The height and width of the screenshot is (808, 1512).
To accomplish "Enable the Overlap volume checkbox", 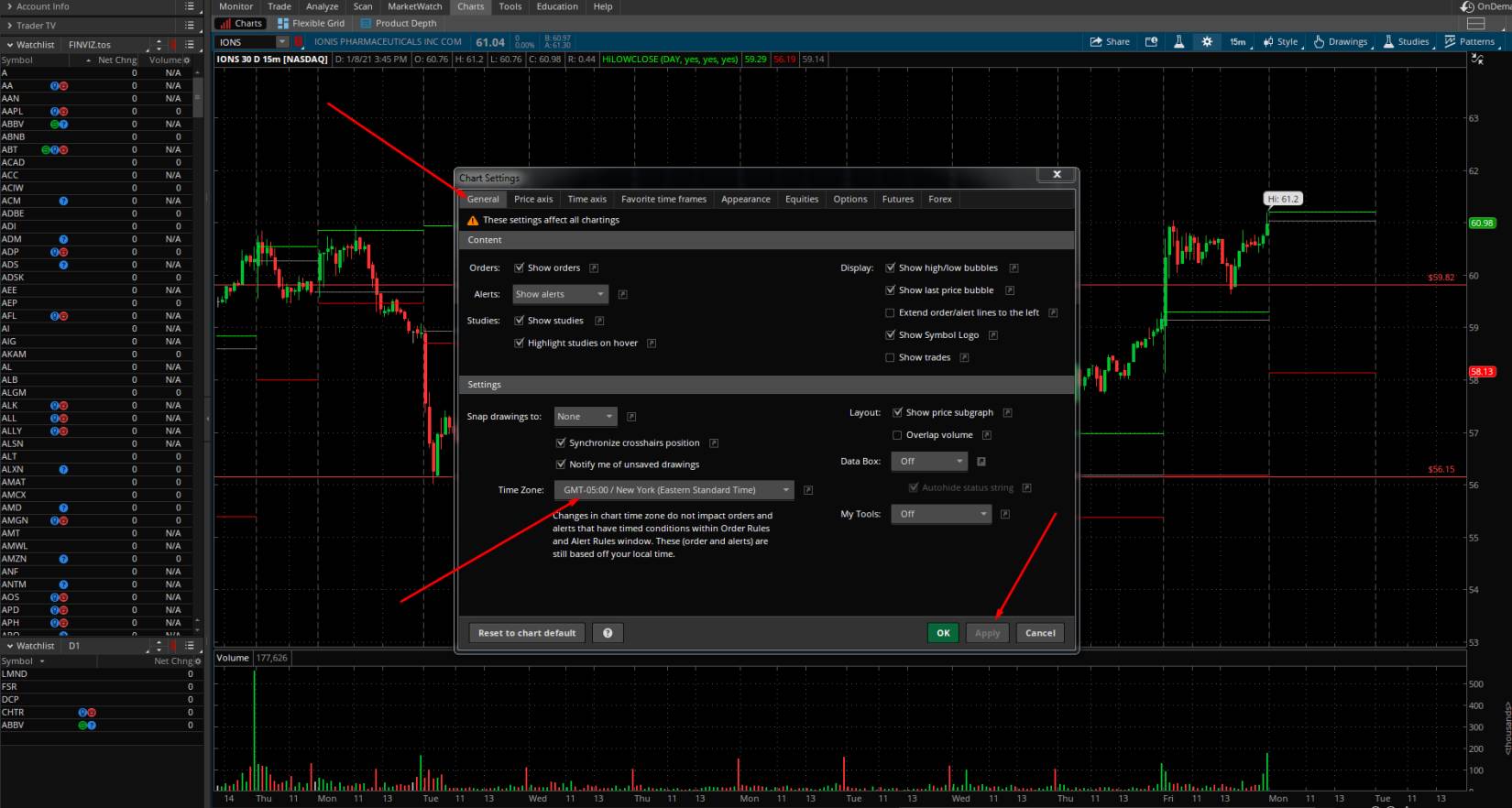I will [x=897, y=435].
